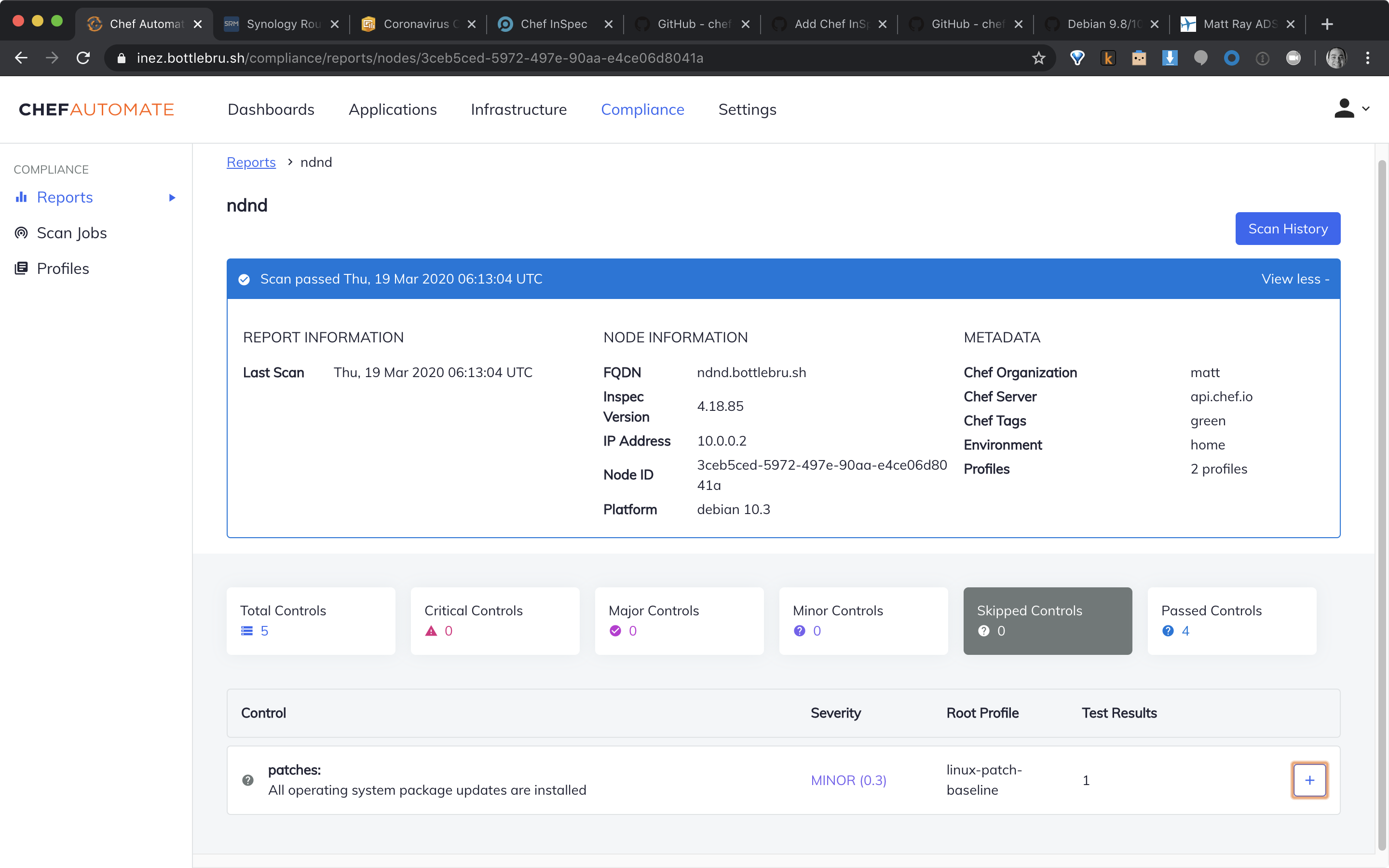Click the Chef Automate logo
Image resolution: width=1389 pixels, height=868 pixels.
(x=96, y=109)
